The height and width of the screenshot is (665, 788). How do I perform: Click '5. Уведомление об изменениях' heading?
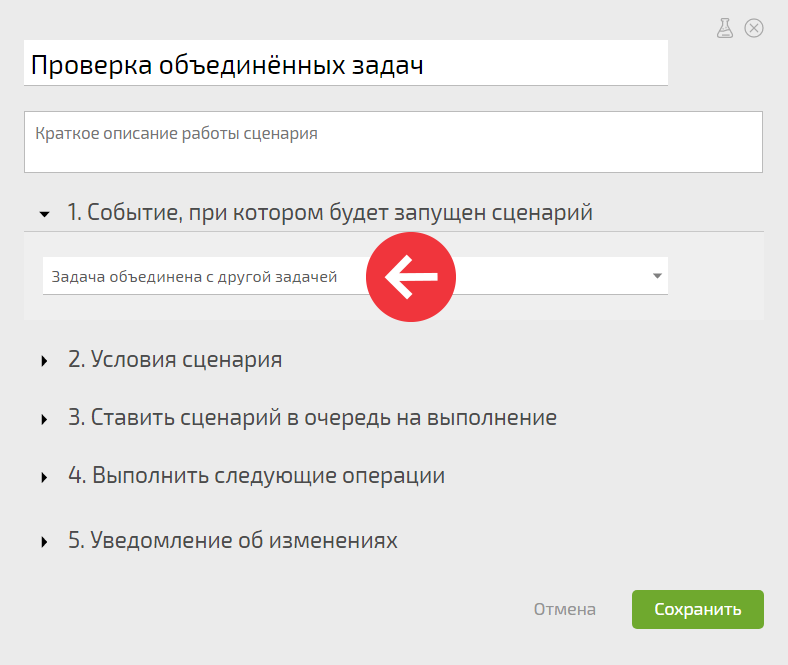pyautogui.click(x=233, y=540)
